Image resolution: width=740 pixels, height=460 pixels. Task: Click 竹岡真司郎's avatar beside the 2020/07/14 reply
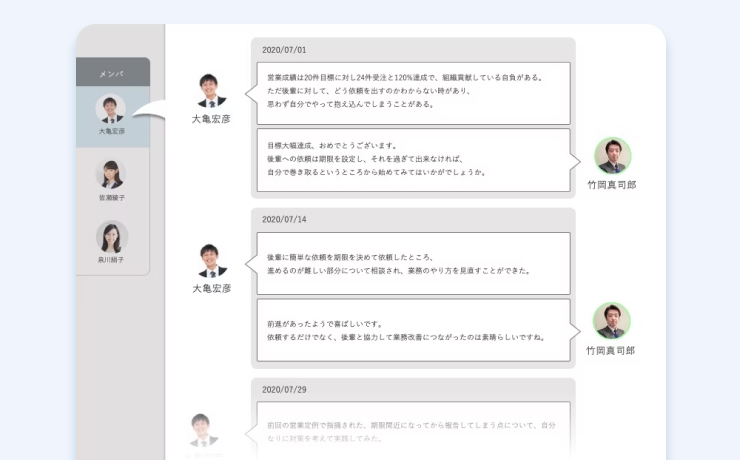[x=611, y=321]
